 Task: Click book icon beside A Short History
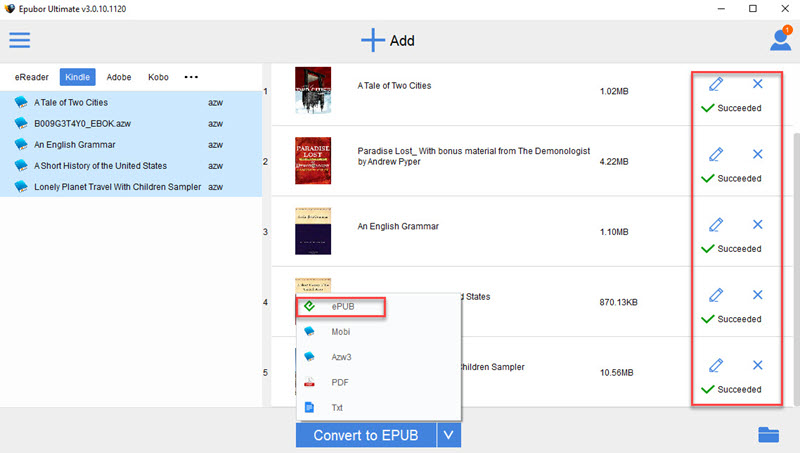click(21, 165)
